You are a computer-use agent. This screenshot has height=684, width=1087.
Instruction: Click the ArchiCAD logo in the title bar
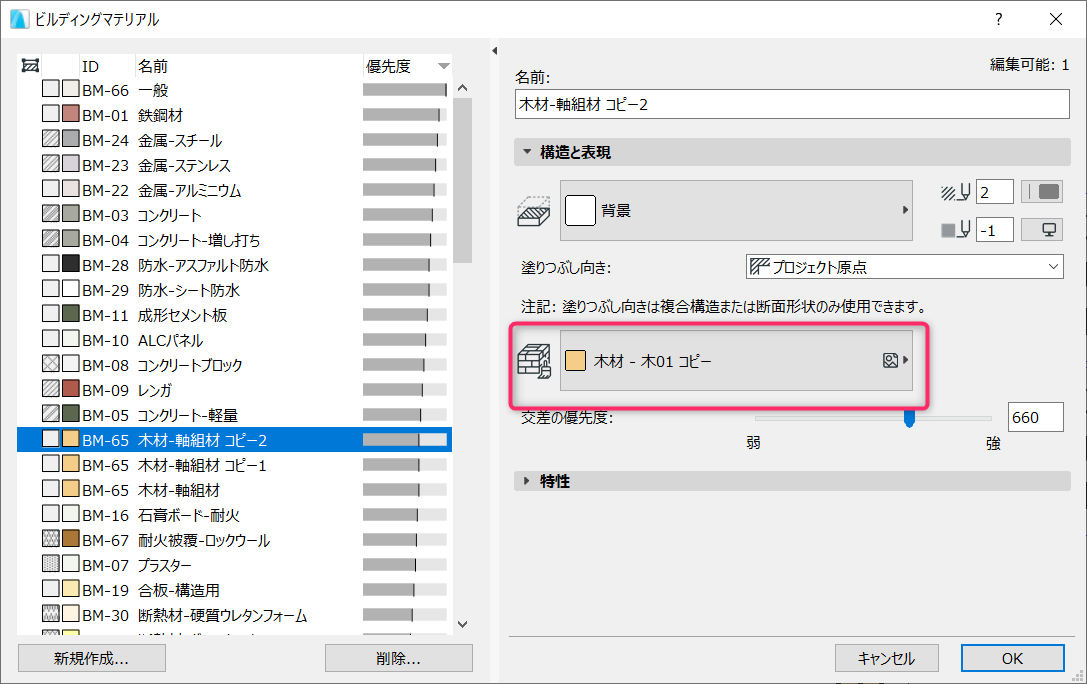tap(19, 19)
